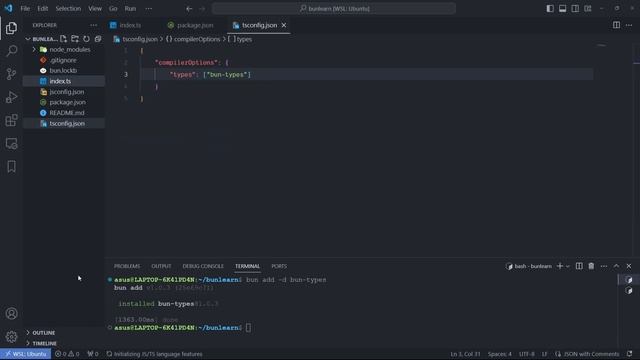Open the types breadcrumb dropdown

[x=240, y=39]
